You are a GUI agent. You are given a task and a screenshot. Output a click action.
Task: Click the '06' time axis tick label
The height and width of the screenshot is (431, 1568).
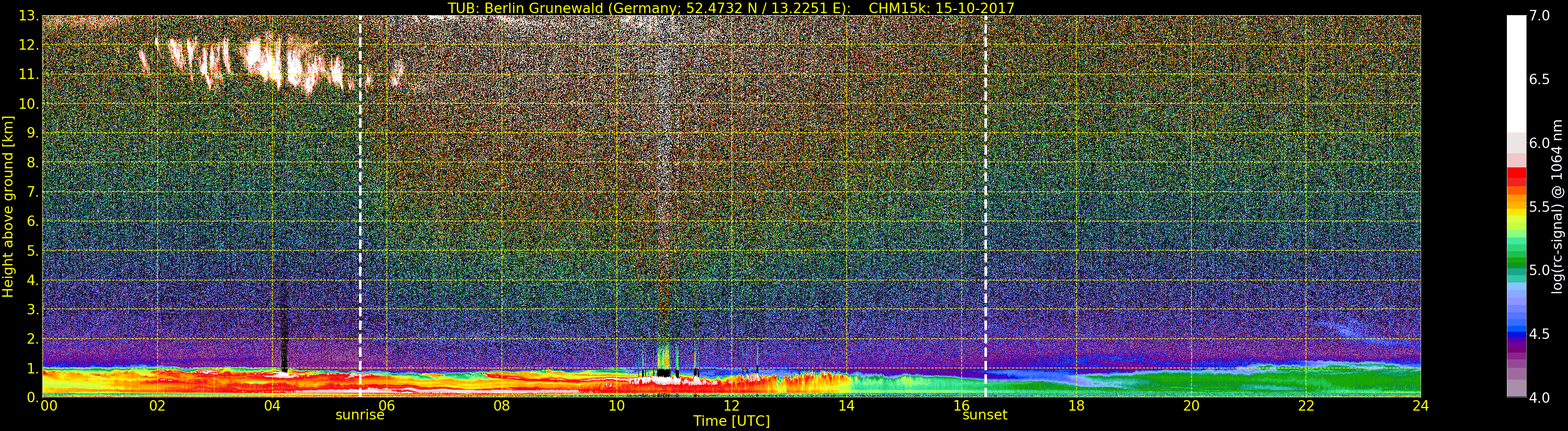tap(387, 406)
